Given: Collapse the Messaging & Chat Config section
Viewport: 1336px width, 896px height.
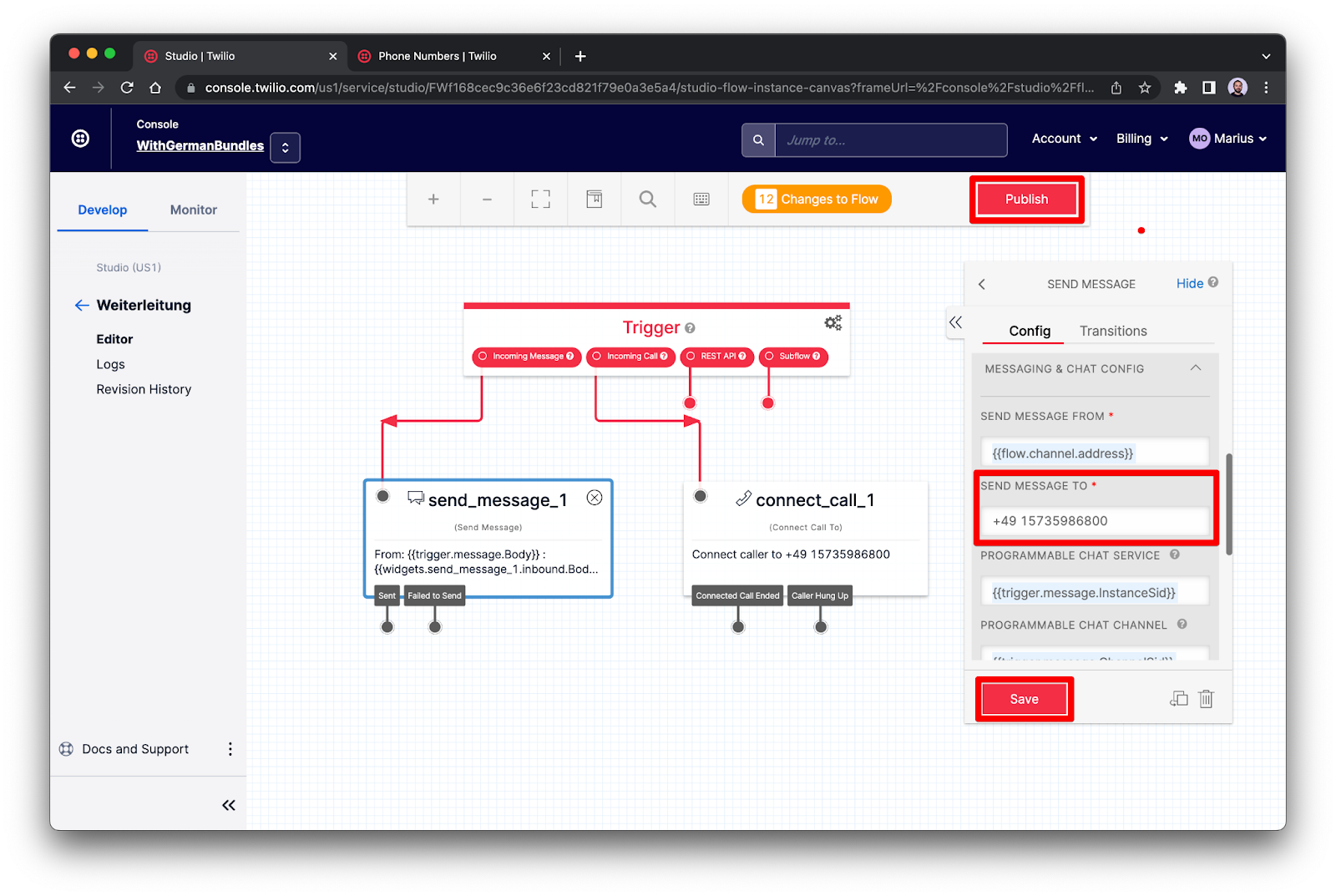Looking at the screenshot, I should click(1196, 368).
